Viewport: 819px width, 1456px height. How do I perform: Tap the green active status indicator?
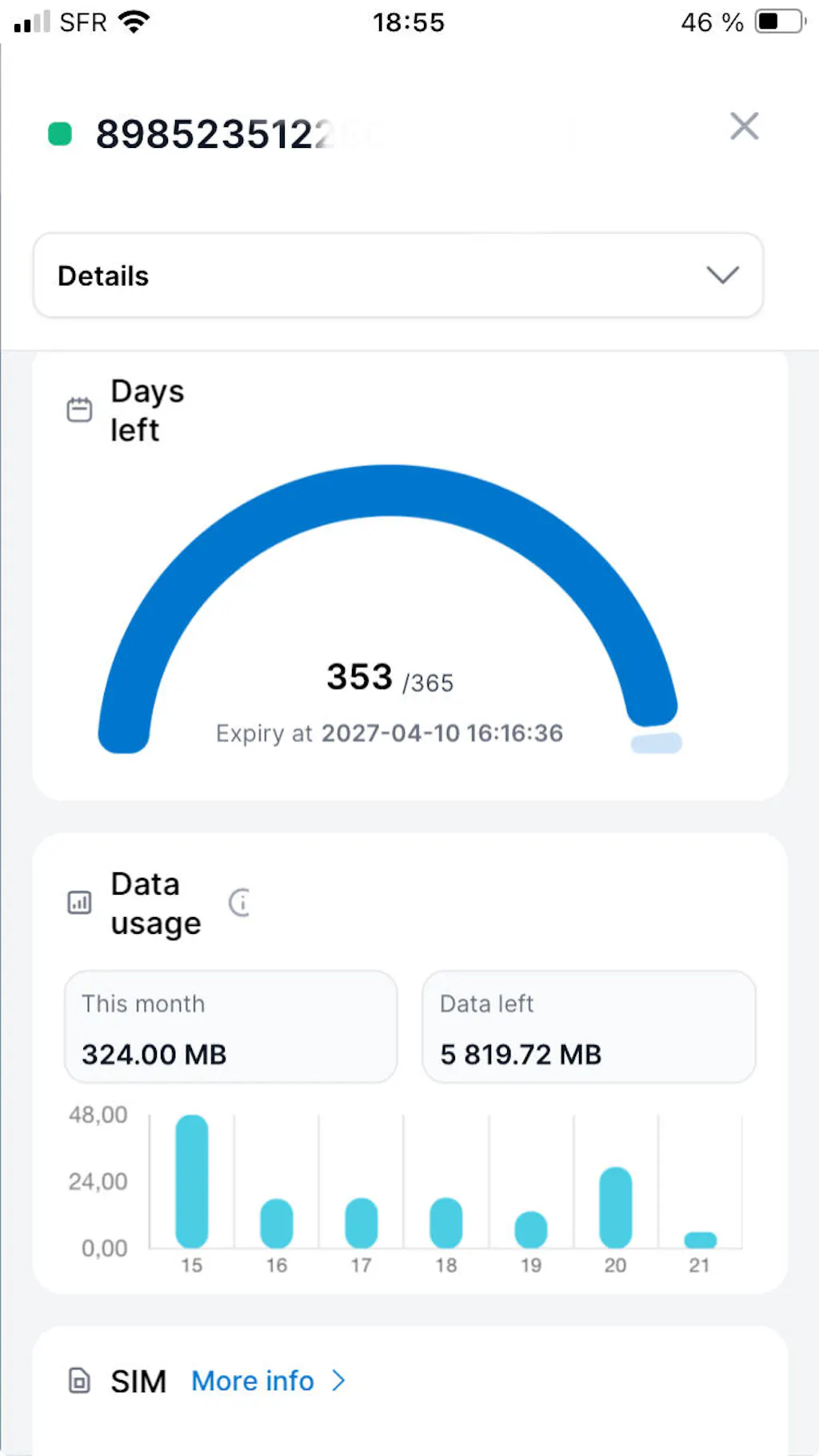60,134
